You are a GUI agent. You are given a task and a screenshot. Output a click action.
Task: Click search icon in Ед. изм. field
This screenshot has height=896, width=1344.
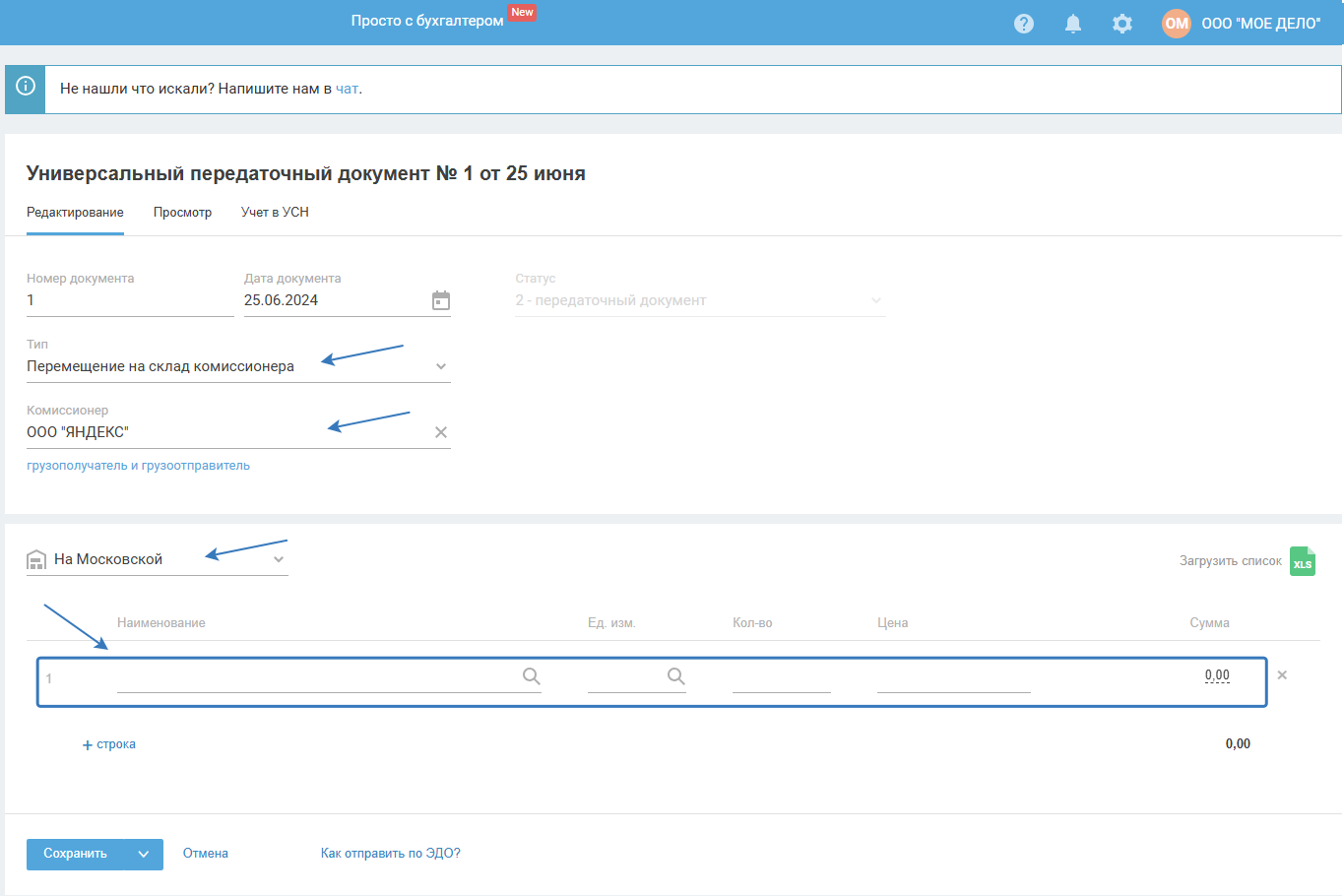[675, 676]
